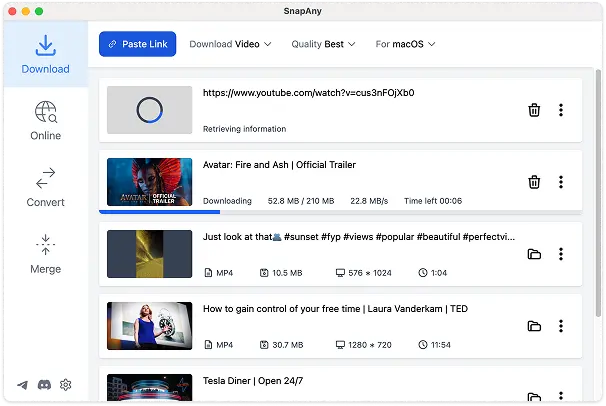This screenshot has width=606, height=406.
Task: Open more options for Avatar: Fire and Ash
Action: pyautogui.click(x=561, y=182)
